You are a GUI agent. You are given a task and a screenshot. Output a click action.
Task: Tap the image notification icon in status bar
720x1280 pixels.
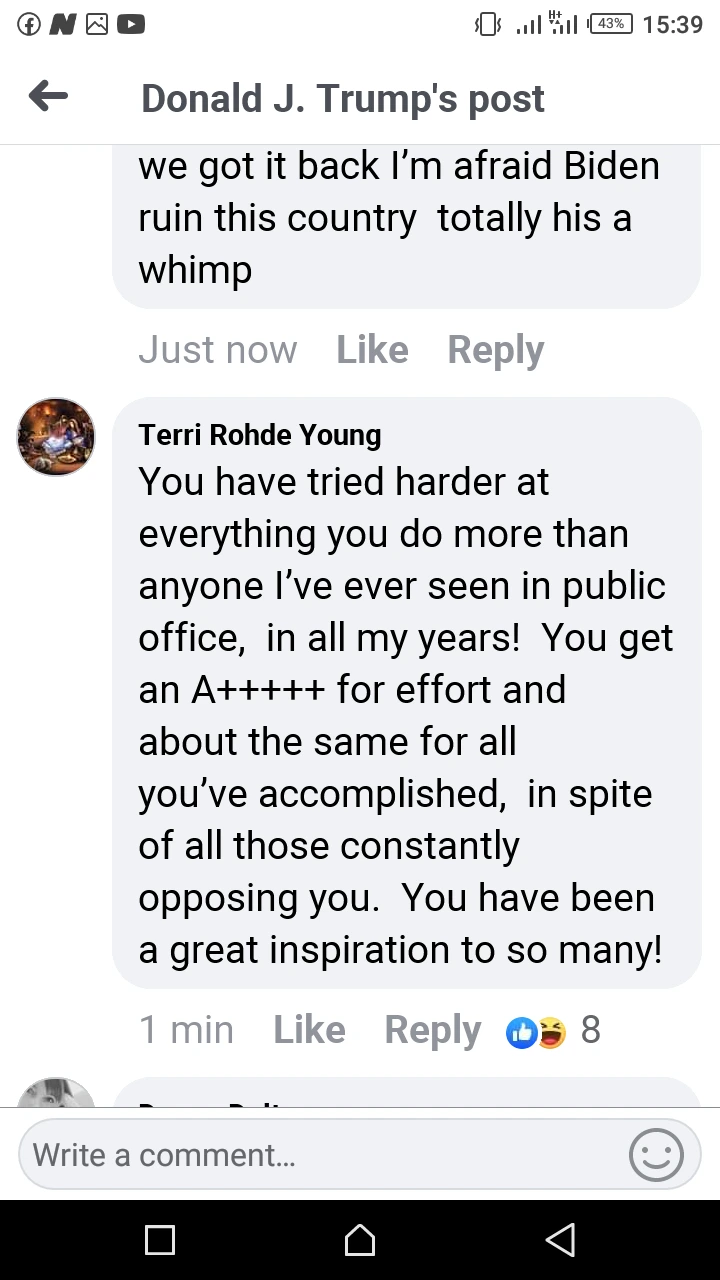tap(97, 24)
